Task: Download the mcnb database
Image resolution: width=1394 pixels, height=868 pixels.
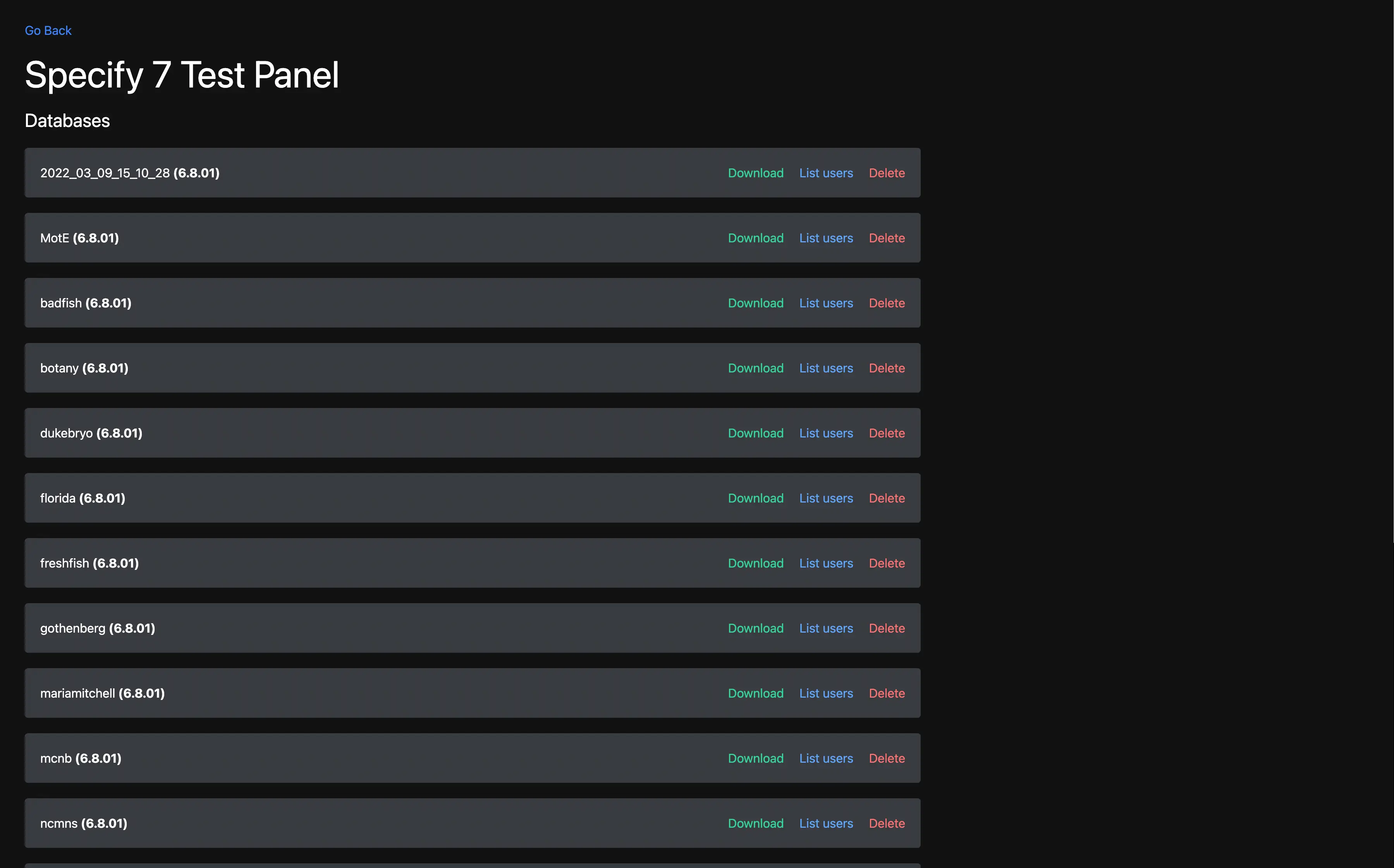Action: pos(755,758)
